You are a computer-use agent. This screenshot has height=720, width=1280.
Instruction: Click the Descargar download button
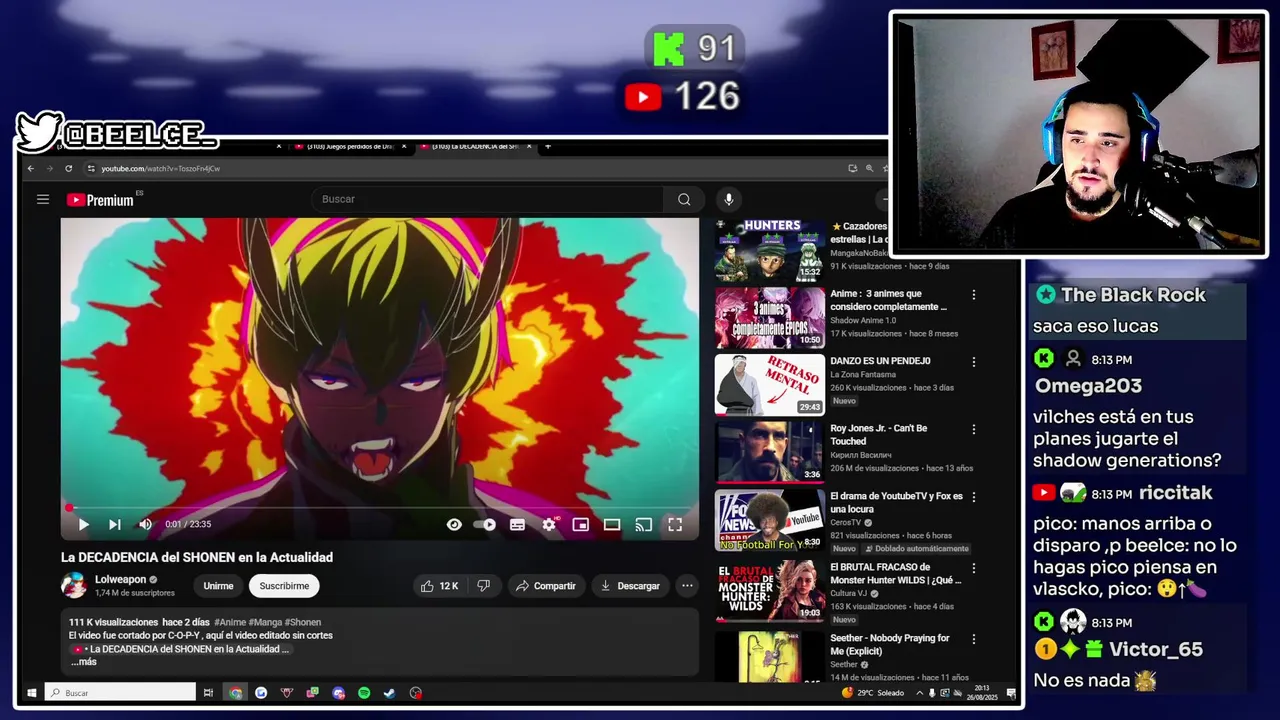point(629,586)
